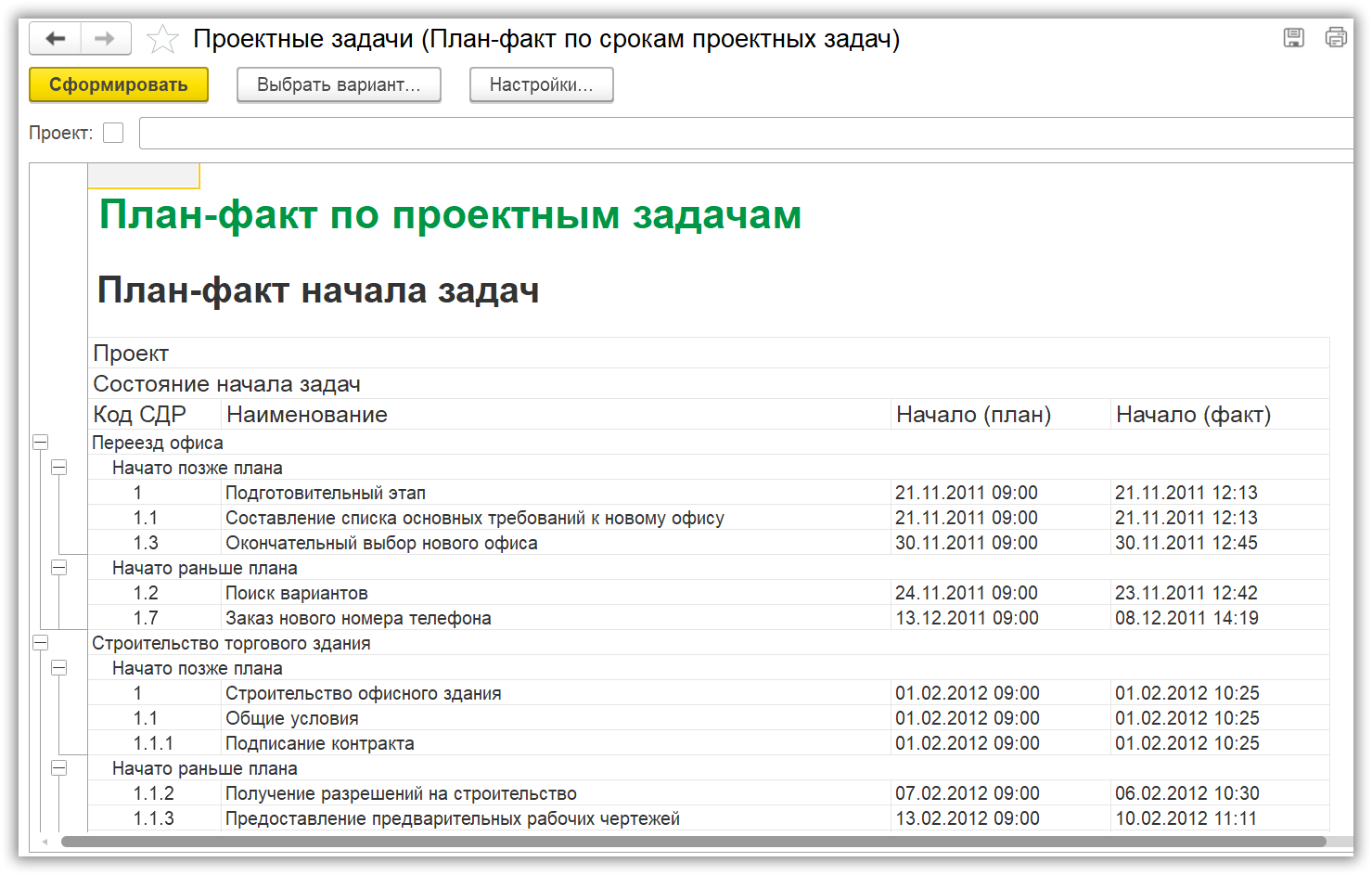This screenshot has width=1372, height=875.
Task: Select the Начало (факт) column header
Action: point(1220,415)
